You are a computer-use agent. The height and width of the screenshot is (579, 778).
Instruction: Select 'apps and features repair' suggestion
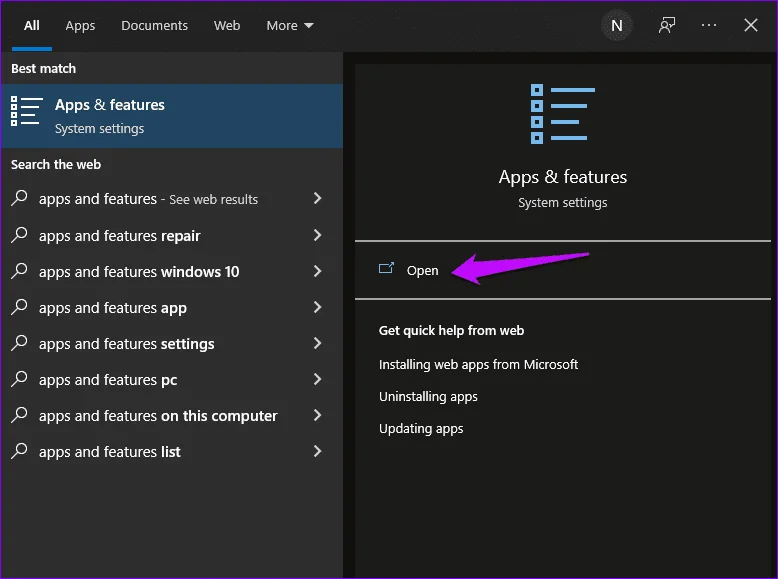172,235
